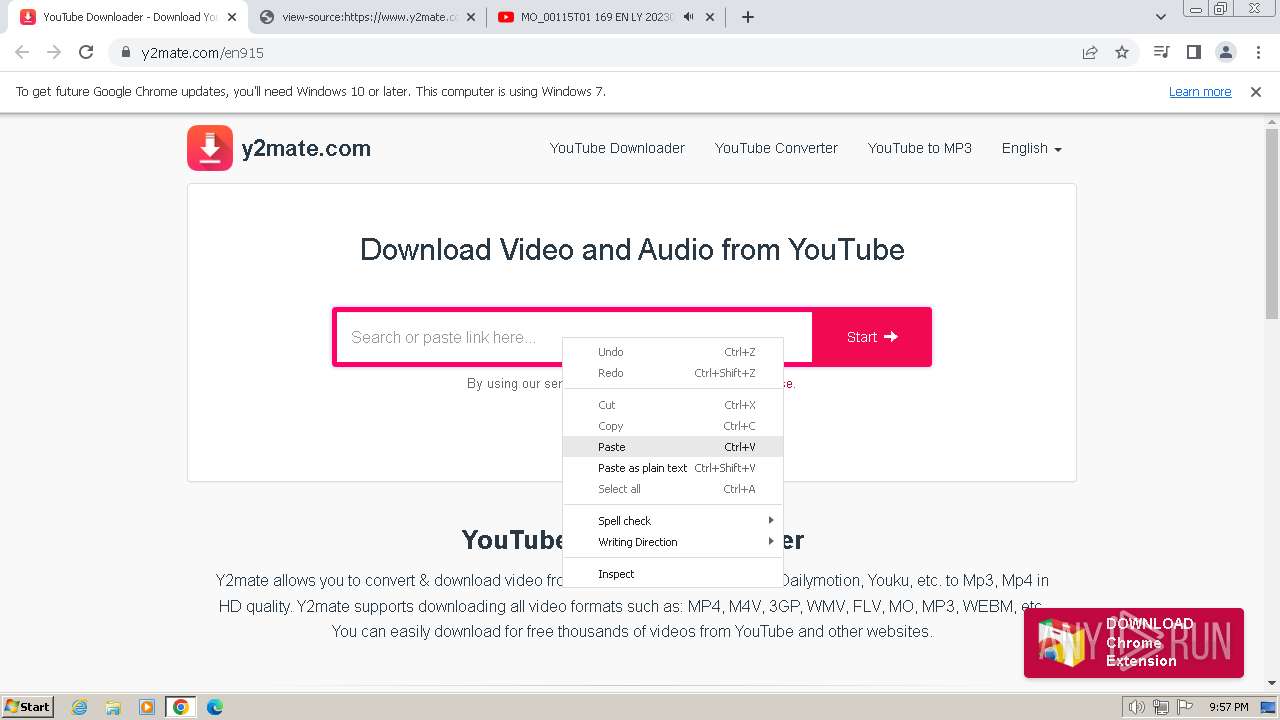The image size is (1280, 720).
Task: Click the Download Chrome Extension banner
Action: pyautogui.click(x=1134, y=642)
